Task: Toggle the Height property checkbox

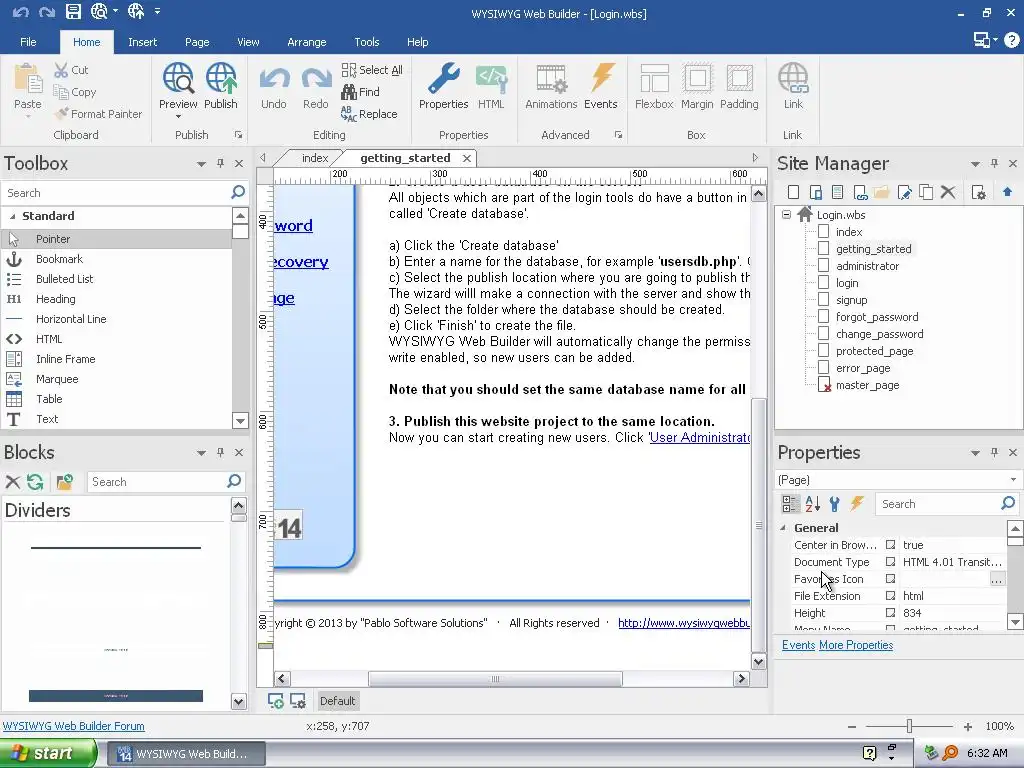Action: [x=890, y=613]
